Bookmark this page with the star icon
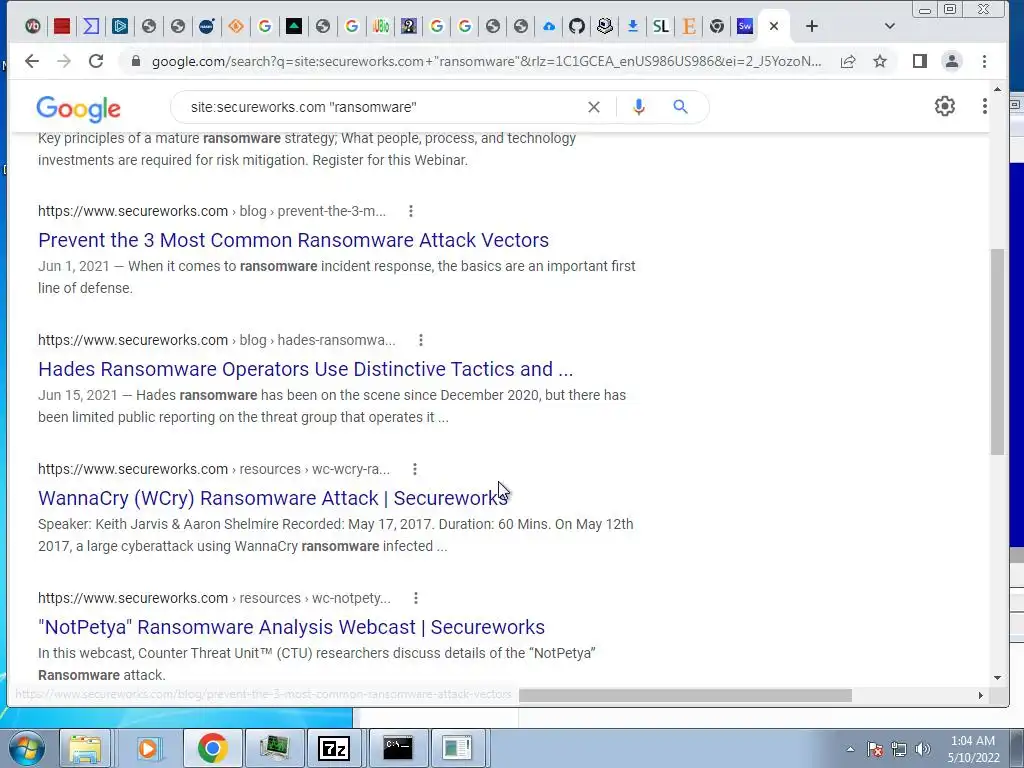 [880, 61]
